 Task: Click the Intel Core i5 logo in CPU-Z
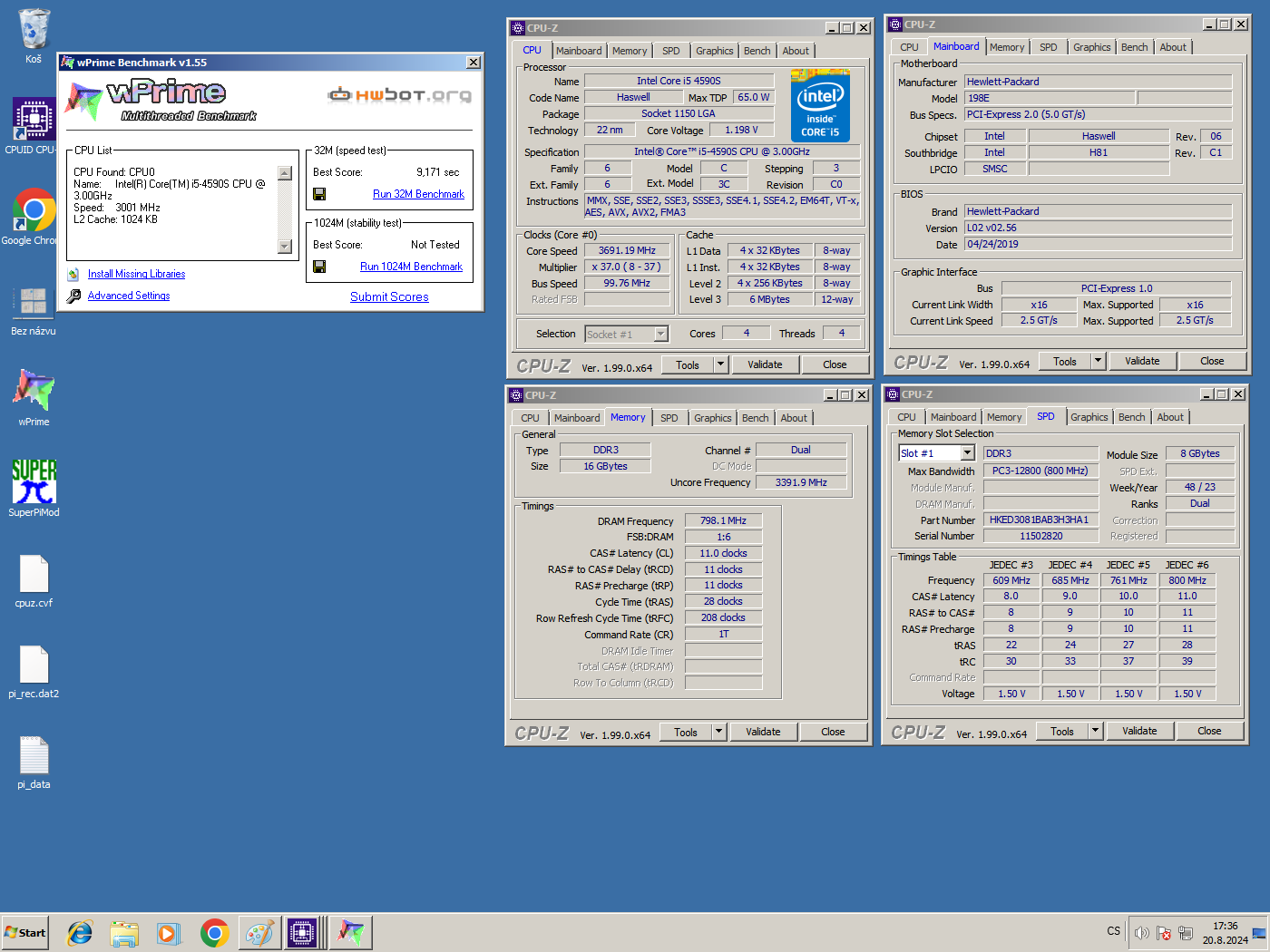tap(820, 106)
